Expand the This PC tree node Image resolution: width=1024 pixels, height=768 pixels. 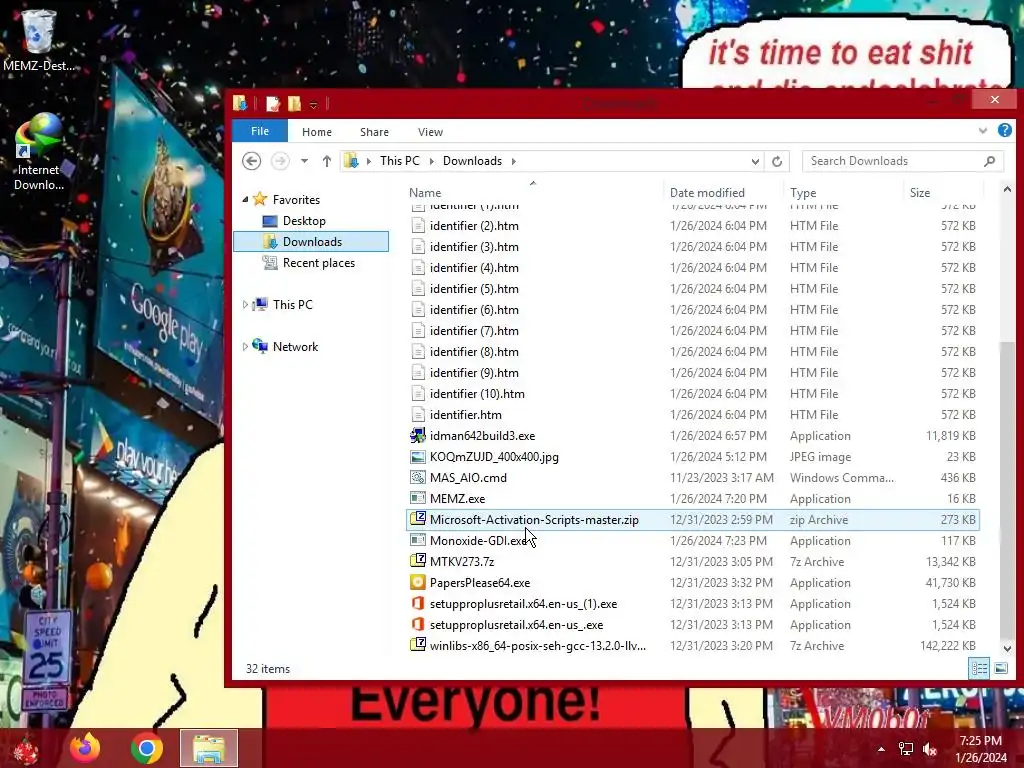246,304
